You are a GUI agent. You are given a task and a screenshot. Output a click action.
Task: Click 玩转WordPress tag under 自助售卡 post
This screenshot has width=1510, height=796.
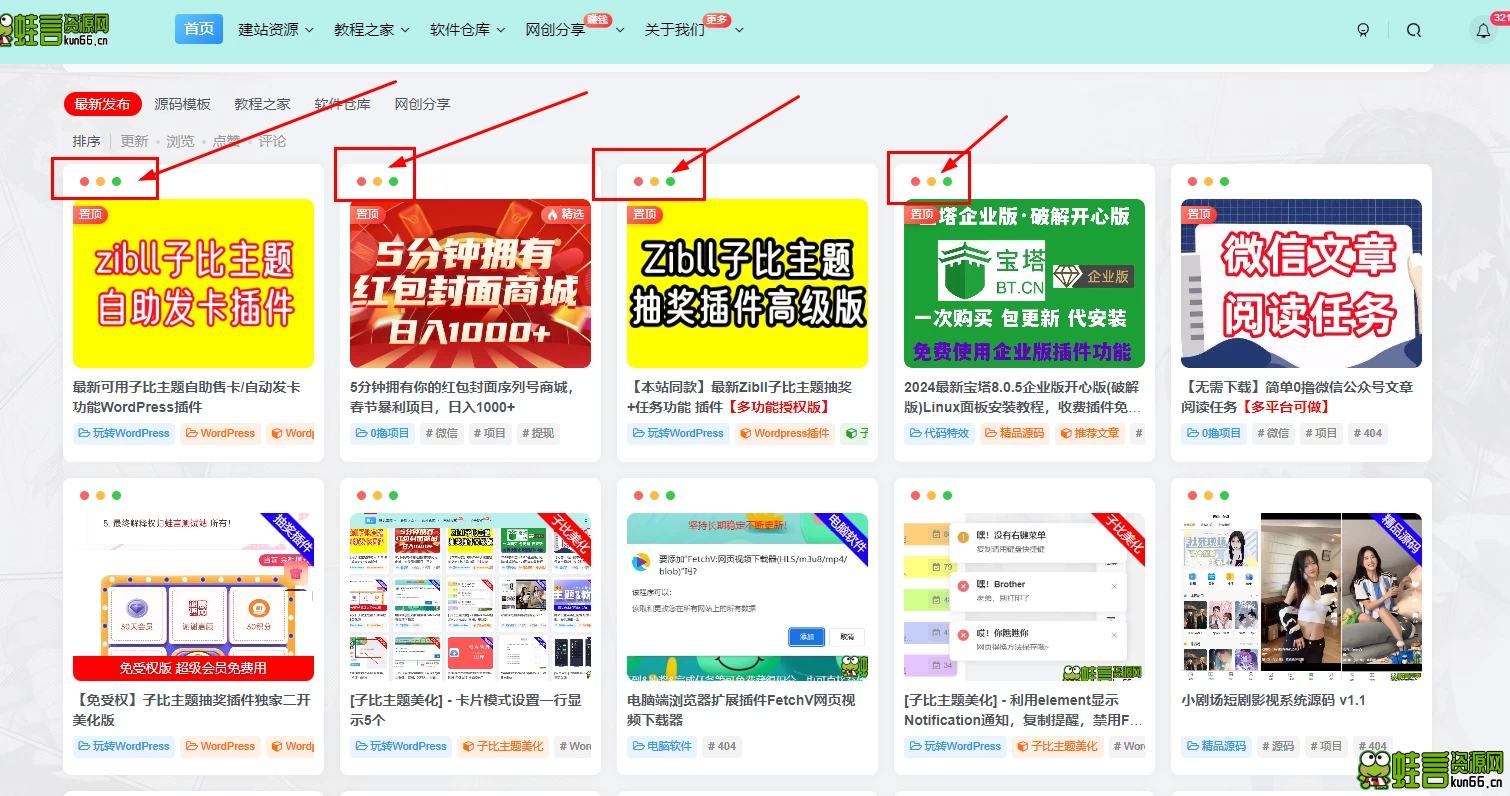(124, 433)
